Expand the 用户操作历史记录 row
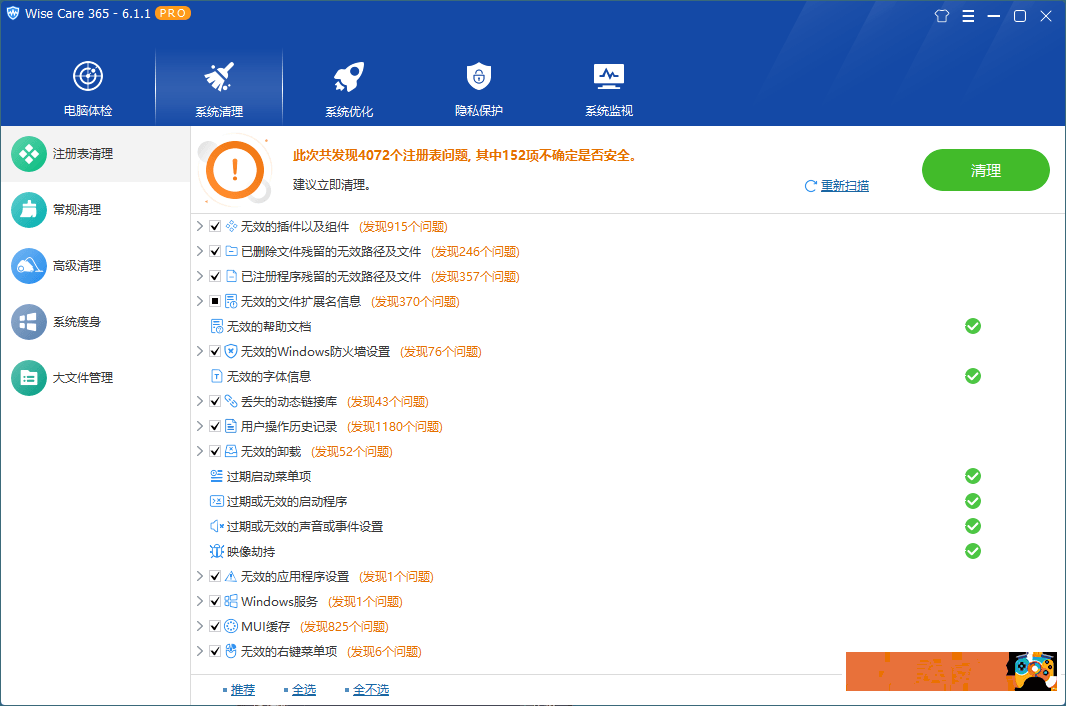The image size is (1066, 706). click(200, 426)
